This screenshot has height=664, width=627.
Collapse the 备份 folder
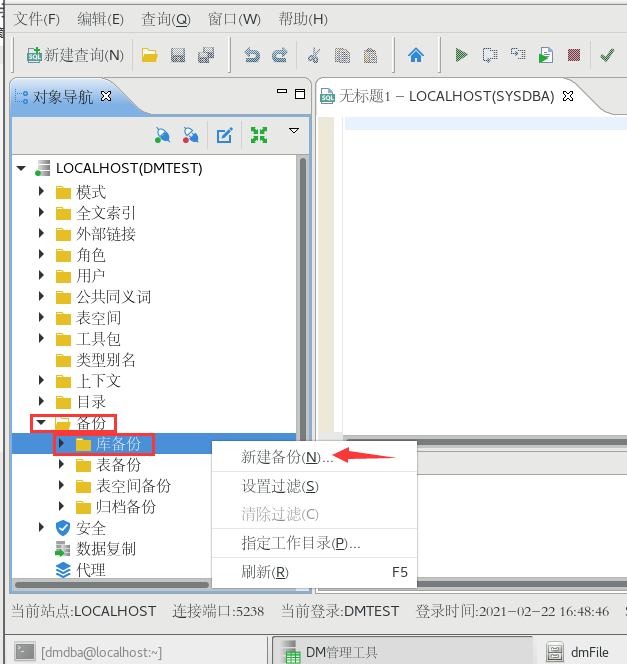[x=41, y=423]
